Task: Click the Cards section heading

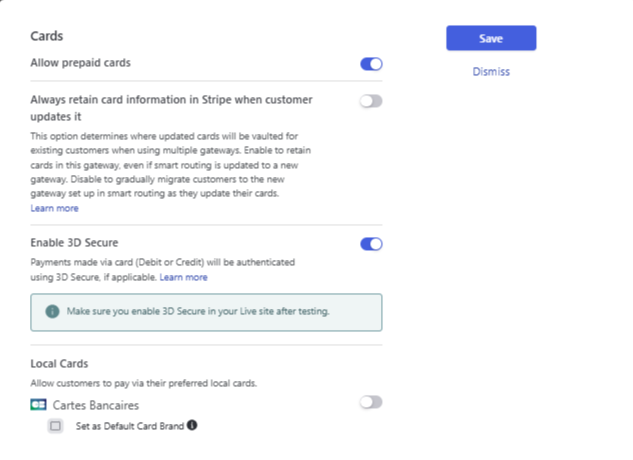Action: [x=47, y=36]
